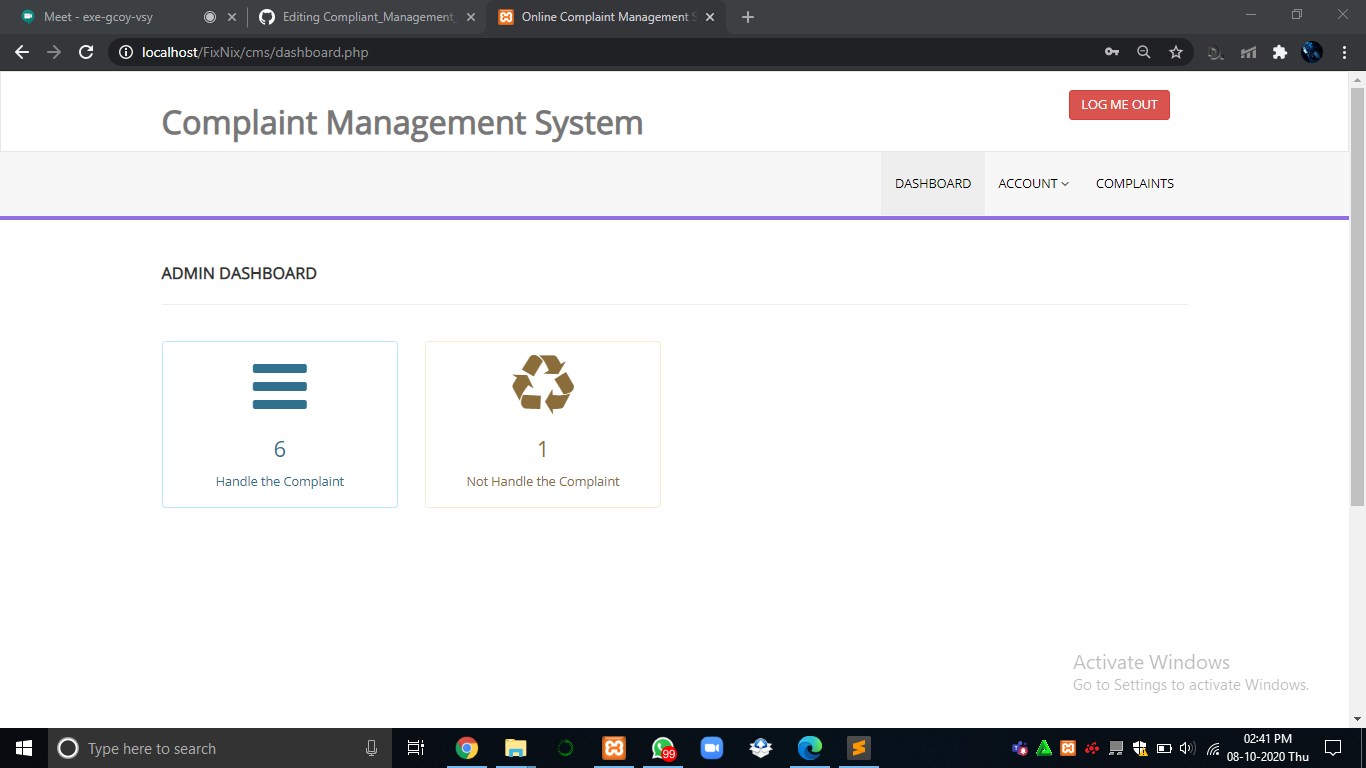
Task: Click the recycle icon above Not Handle the Complaint
Action: point(542,385)
